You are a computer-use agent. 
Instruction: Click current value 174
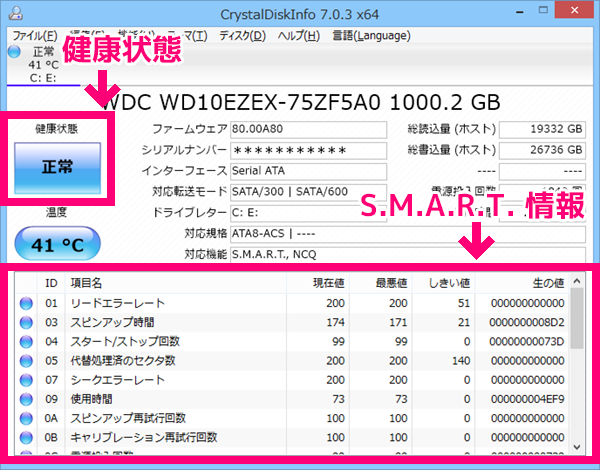click(x=336, y=322)
